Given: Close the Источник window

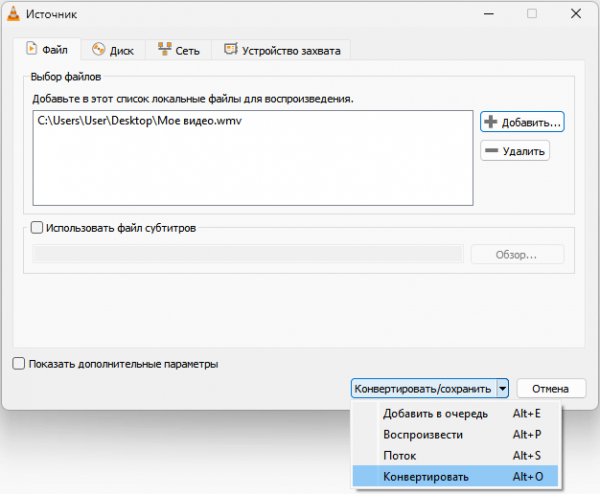Looking at the screenshot, I should pos(576,14).
